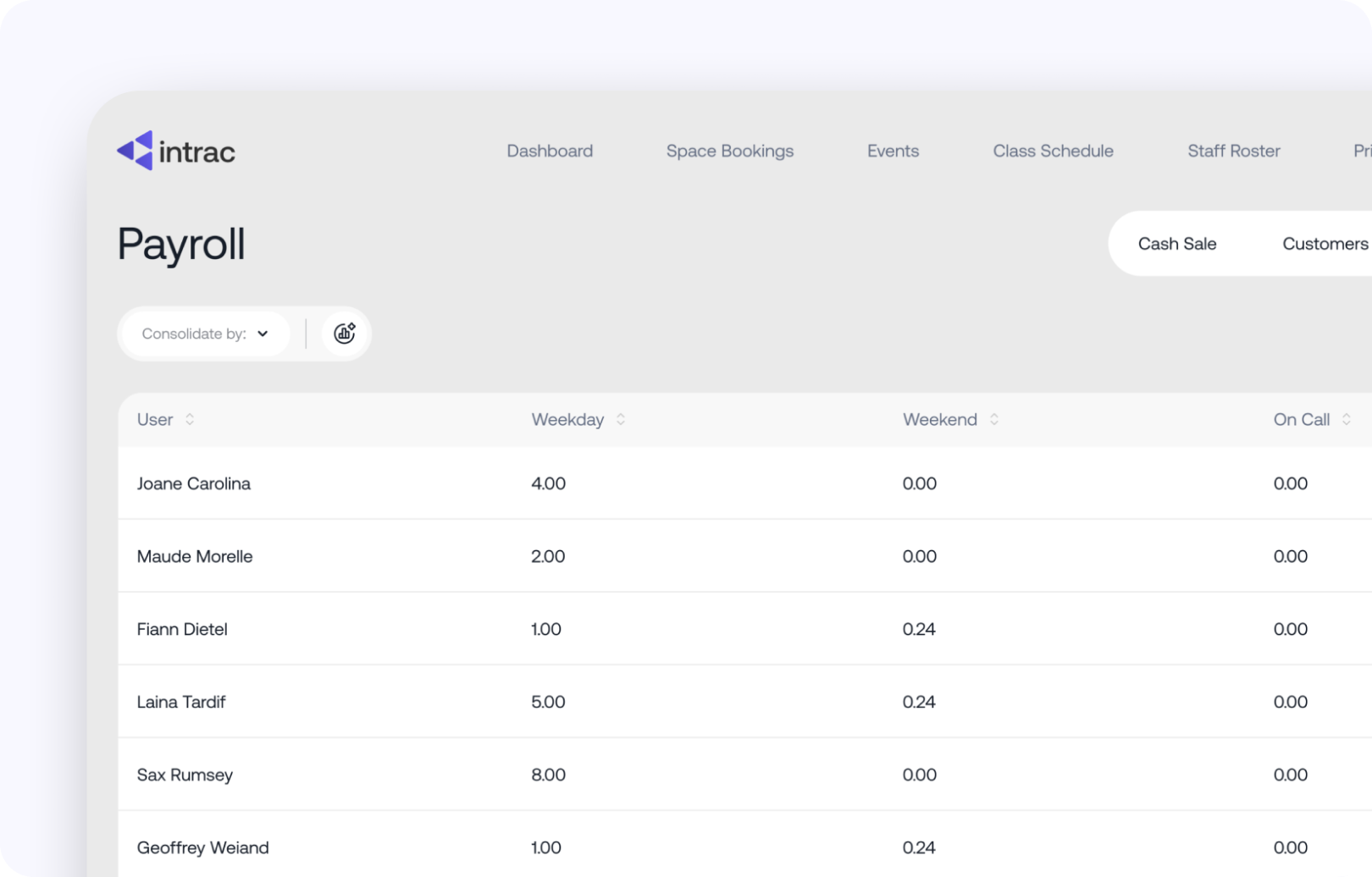Click Fiann Dietel's on call value
The image size is (1372, 877).
pos(1291,629)
